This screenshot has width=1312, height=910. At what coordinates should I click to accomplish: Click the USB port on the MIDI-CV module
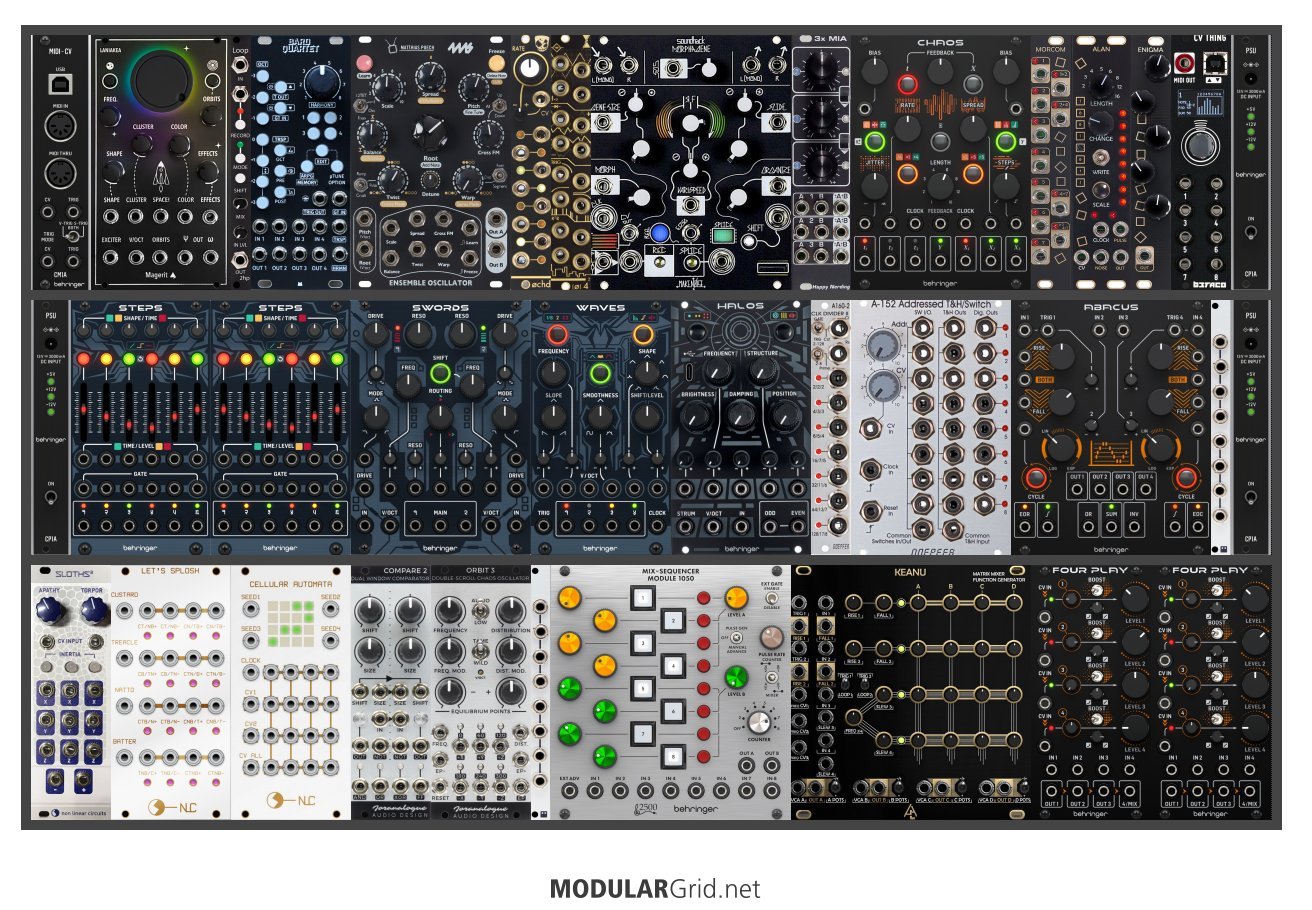click(60, 83)
